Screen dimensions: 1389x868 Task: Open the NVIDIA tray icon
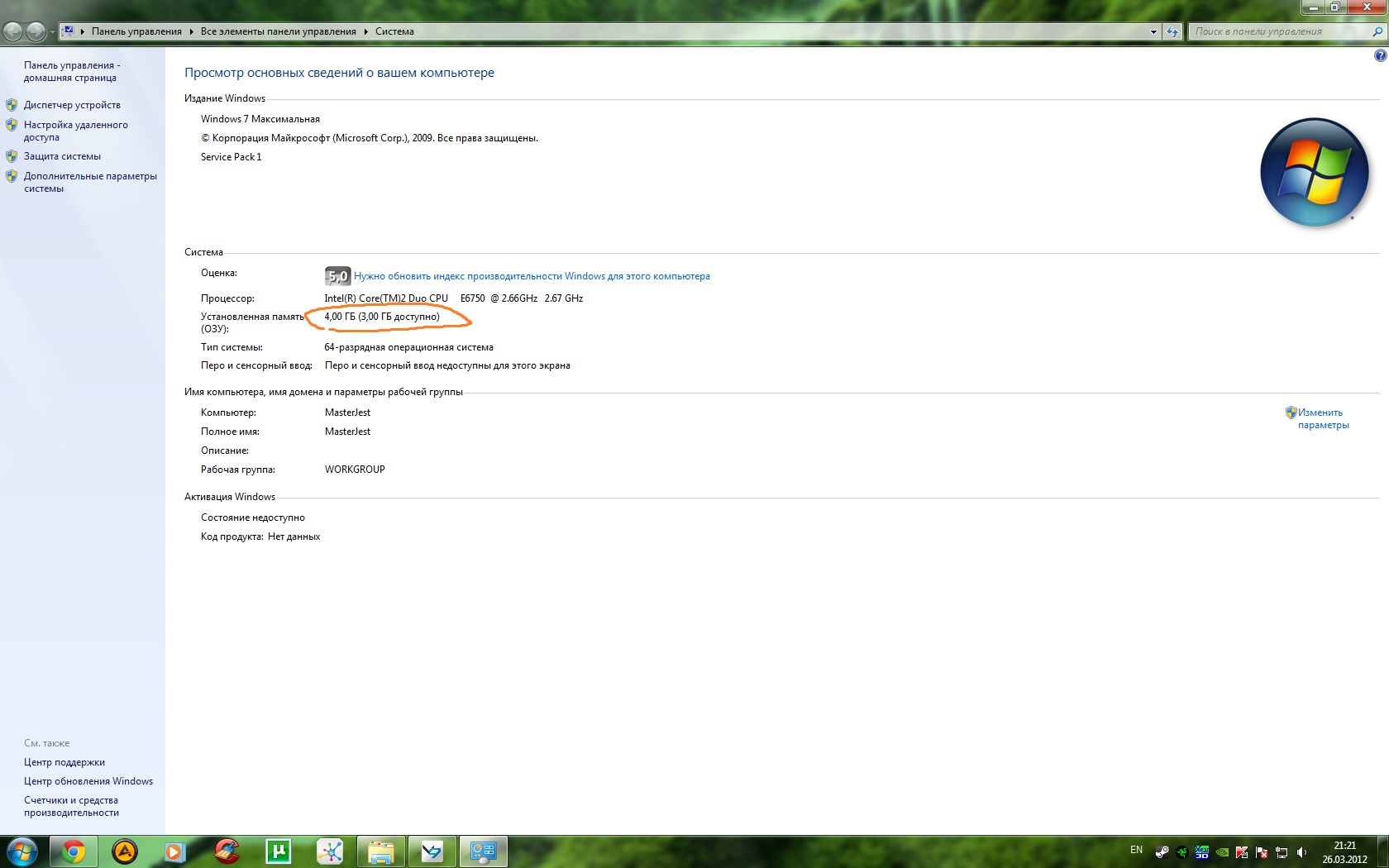point(1222,852)
